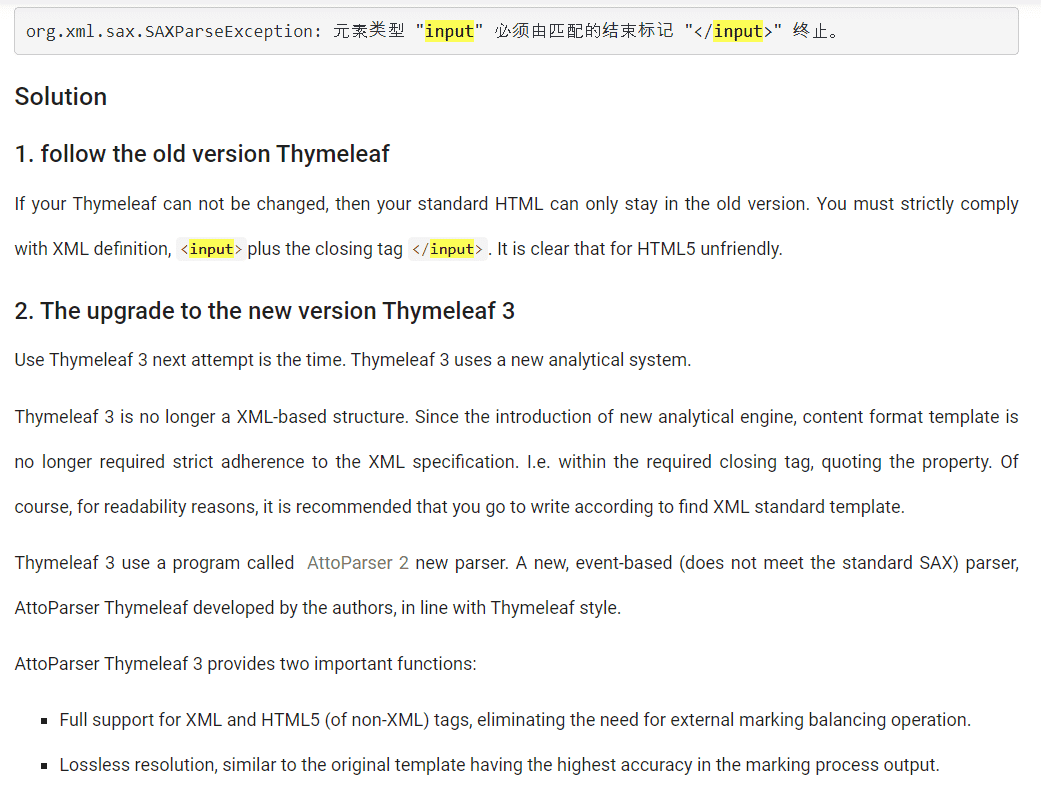Click text 'Thymeleaf 3 is no longer a XML-based structure'
This screenshot has height=785, width=1041.
tap(210, 417)
